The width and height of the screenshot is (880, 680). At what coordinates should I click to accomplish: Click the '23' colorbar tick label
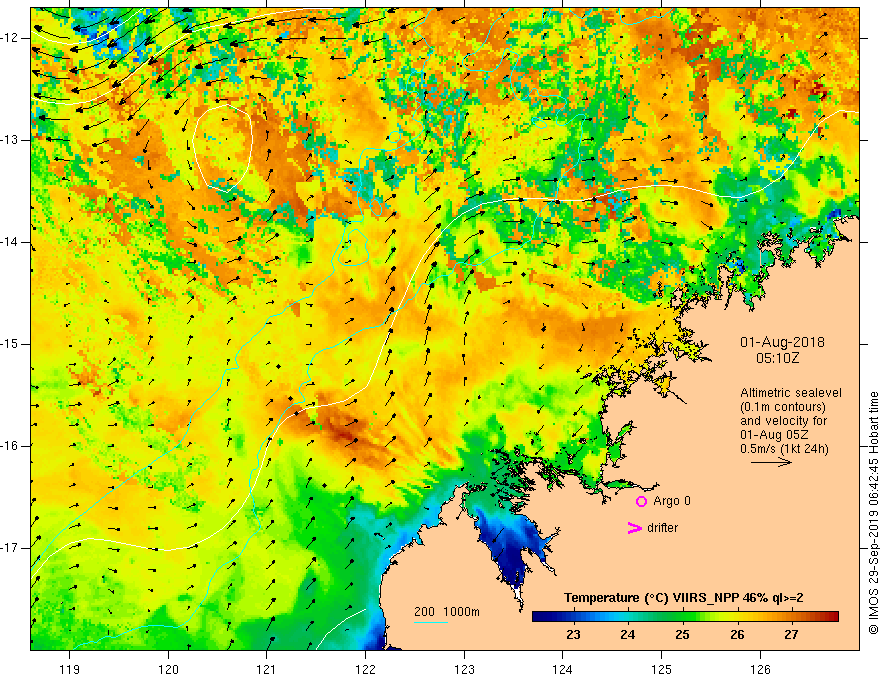point(573,635)
